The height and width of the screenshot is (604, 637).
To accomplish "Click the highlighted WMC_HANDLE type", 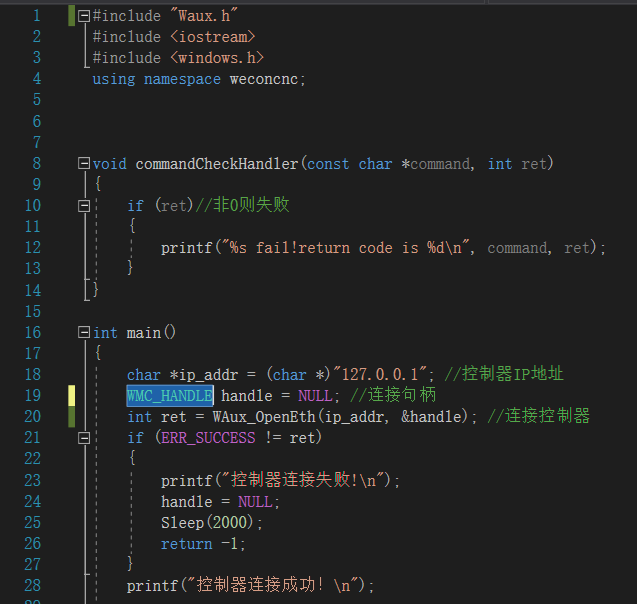I will pyautogui.click(x=169, y=396).
